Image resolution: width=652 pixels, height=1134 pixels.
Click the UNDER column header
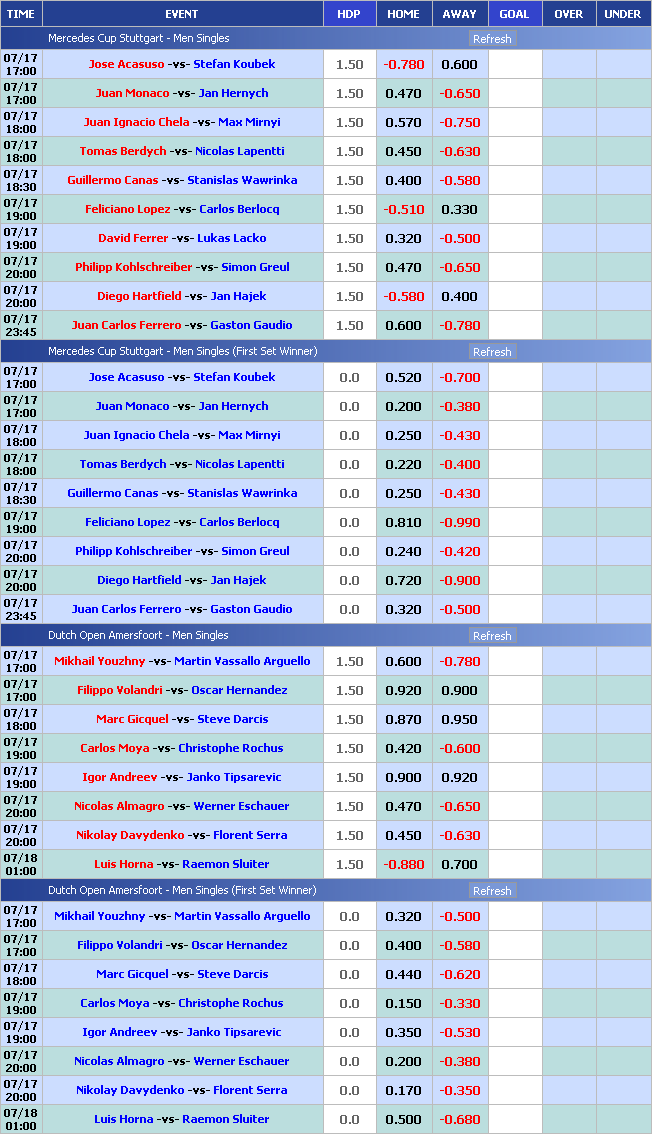pyautogui.click(x=623, y=14)
